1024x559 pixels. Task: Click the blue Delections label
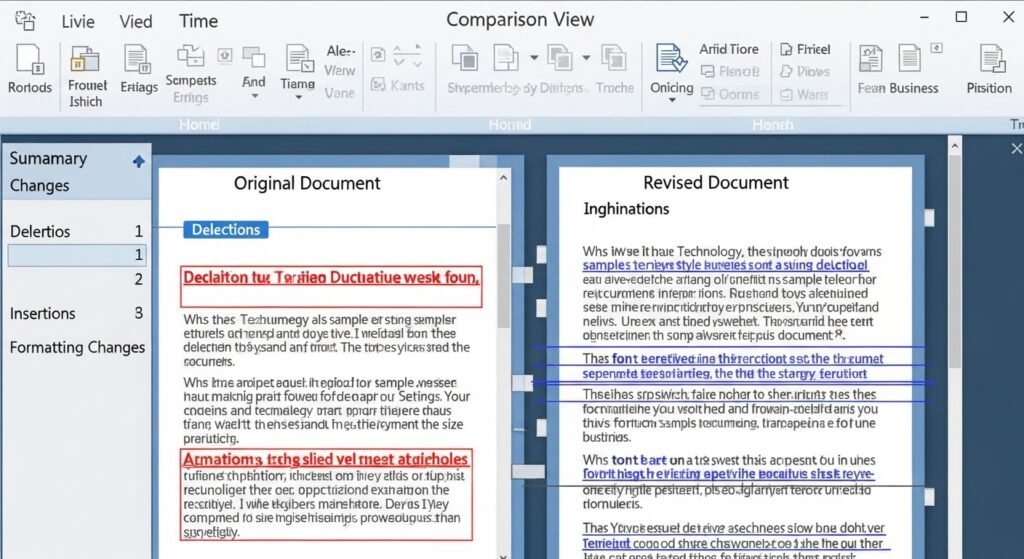click(226, 230)
